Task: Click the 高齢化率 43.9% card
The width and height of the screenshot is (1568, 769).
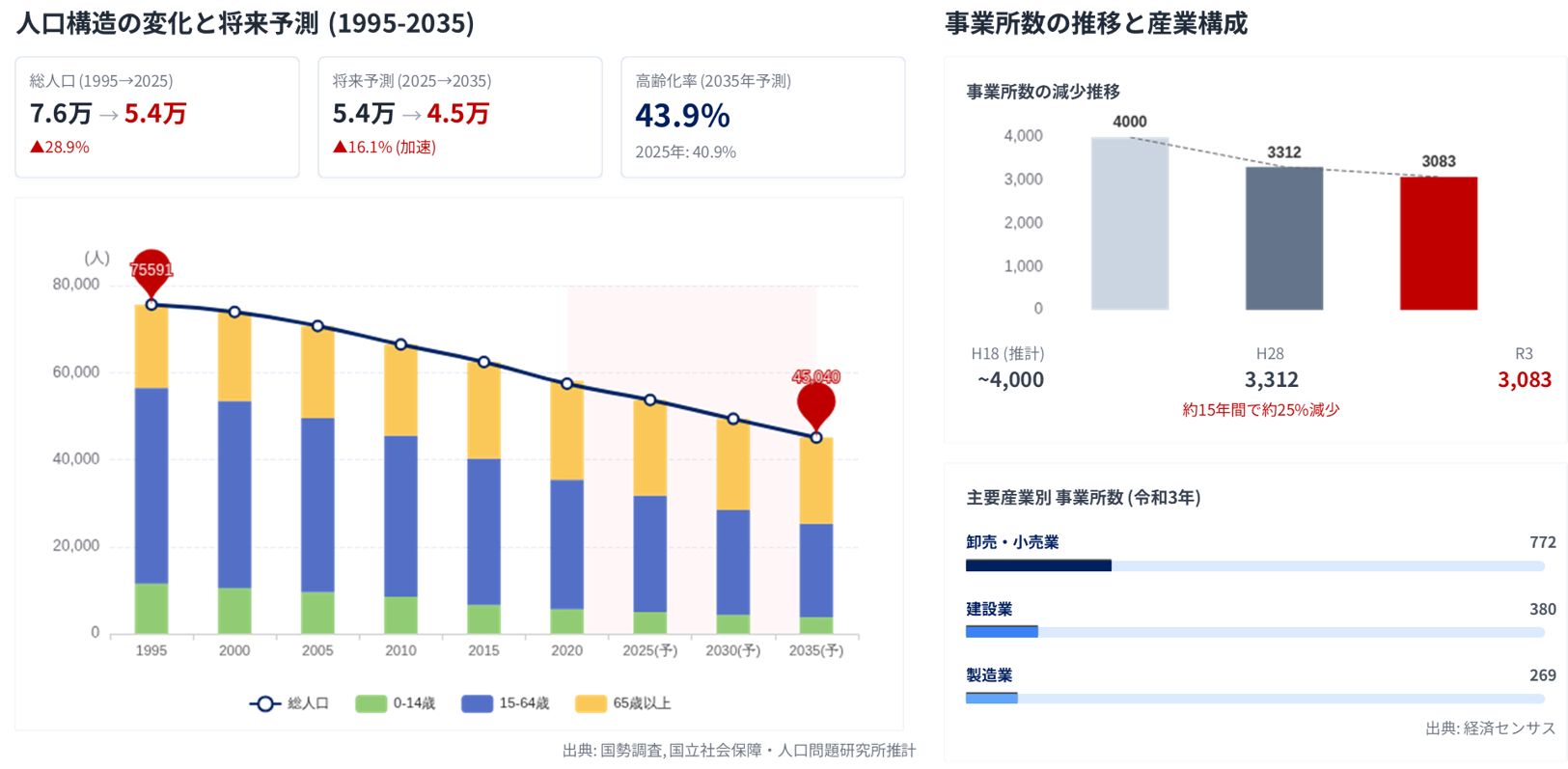Action: (x=762, y=117)
